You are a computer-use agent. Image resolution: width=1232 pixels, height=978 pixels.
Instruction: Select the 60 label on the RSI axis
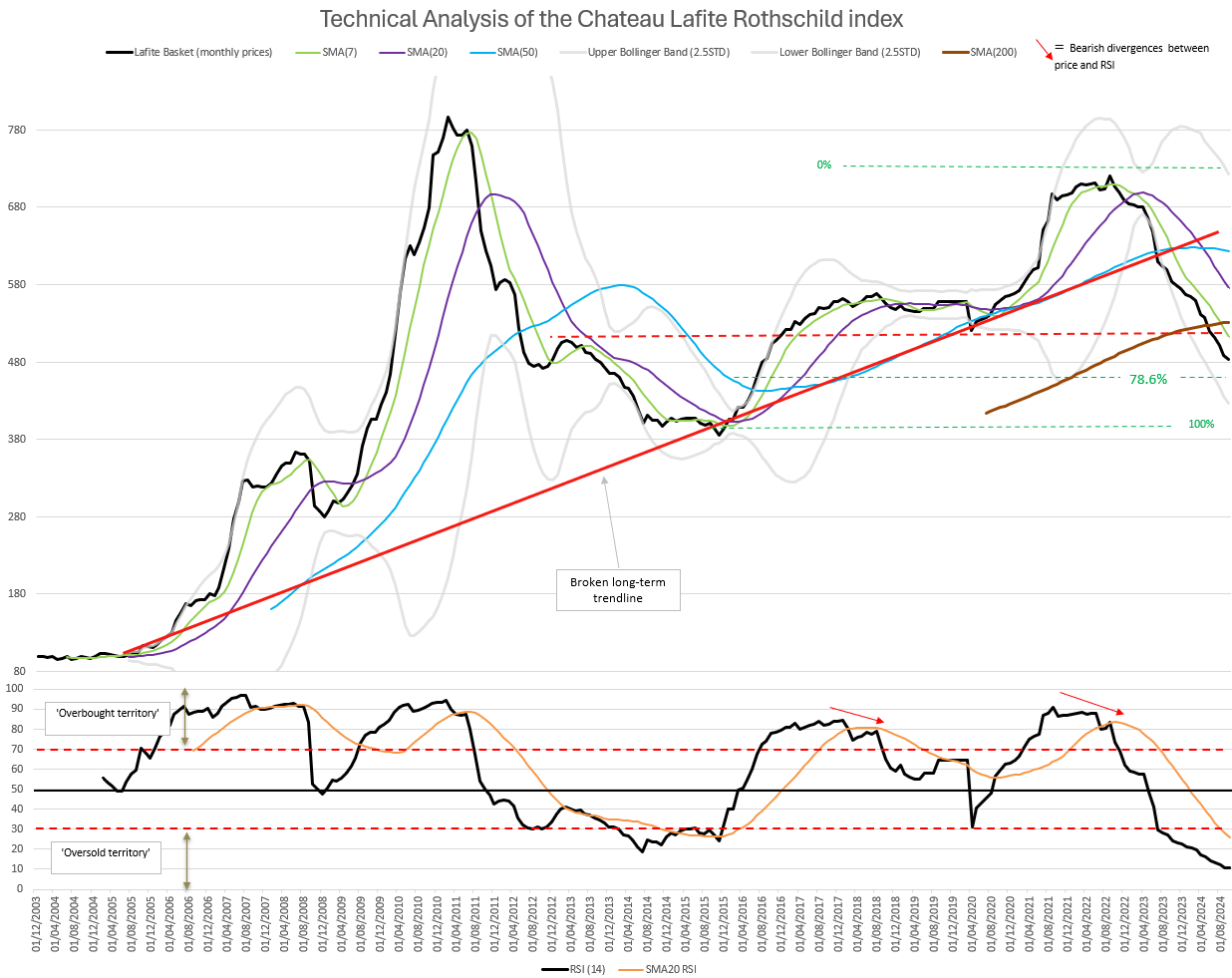pos(16,769)
